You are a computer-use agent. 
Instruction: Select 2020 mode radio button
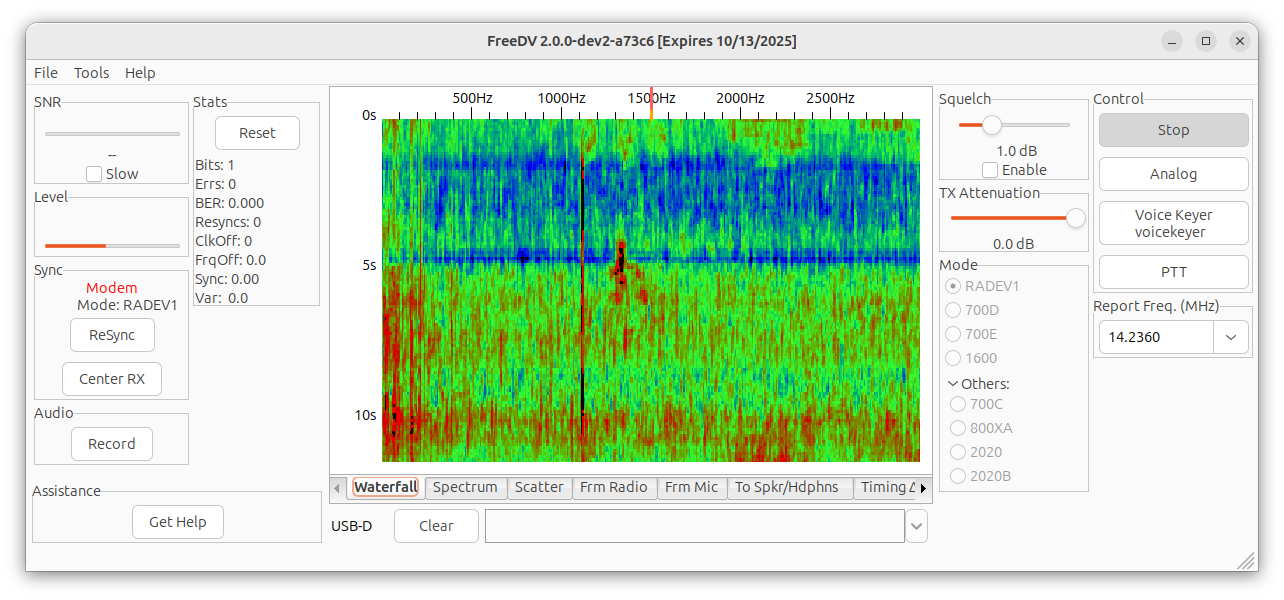[958, 452]
